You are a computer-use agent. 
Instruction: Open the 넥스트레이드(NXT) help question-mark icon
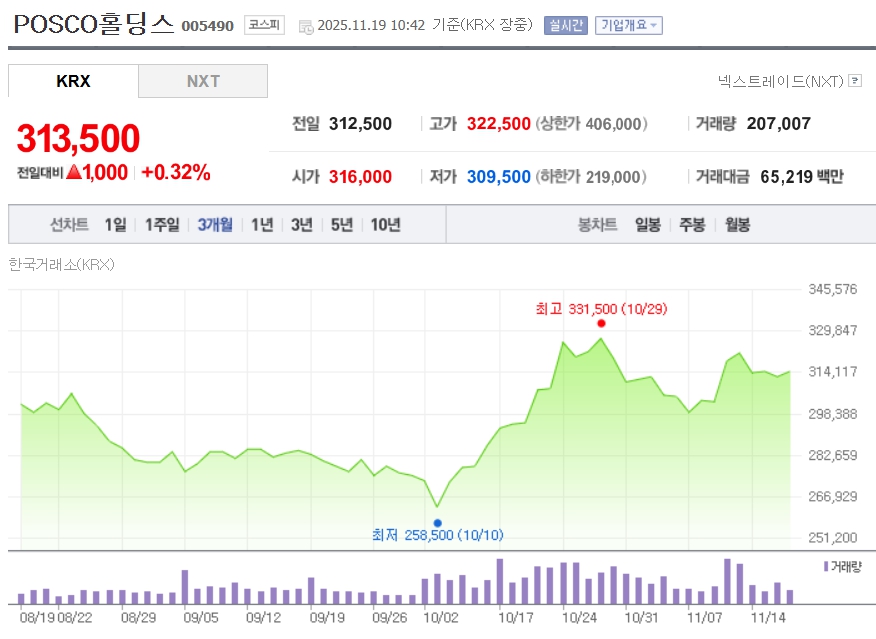tap(855, 81)
